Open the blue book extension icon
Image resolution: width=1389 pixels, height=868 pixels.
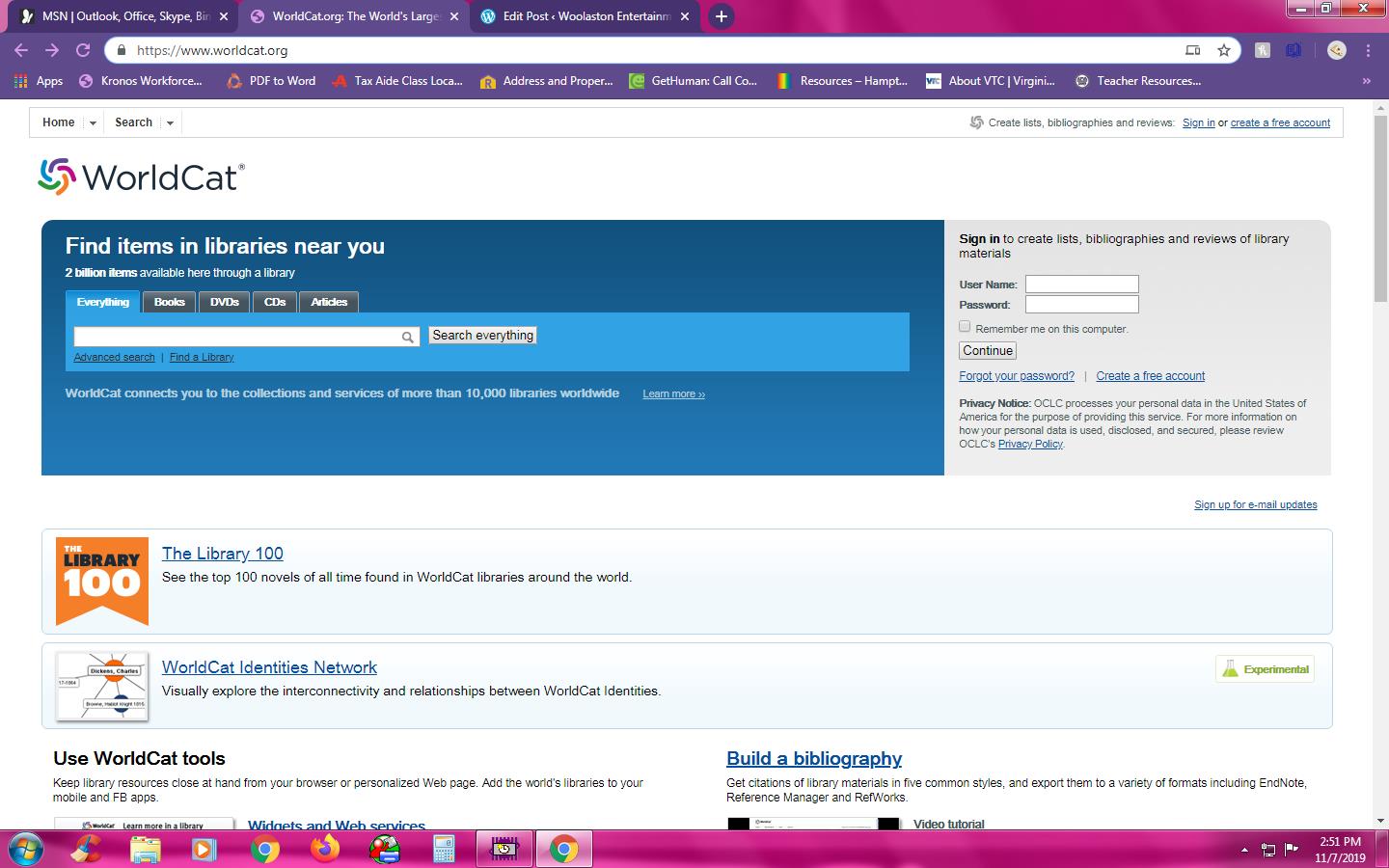1294,50
